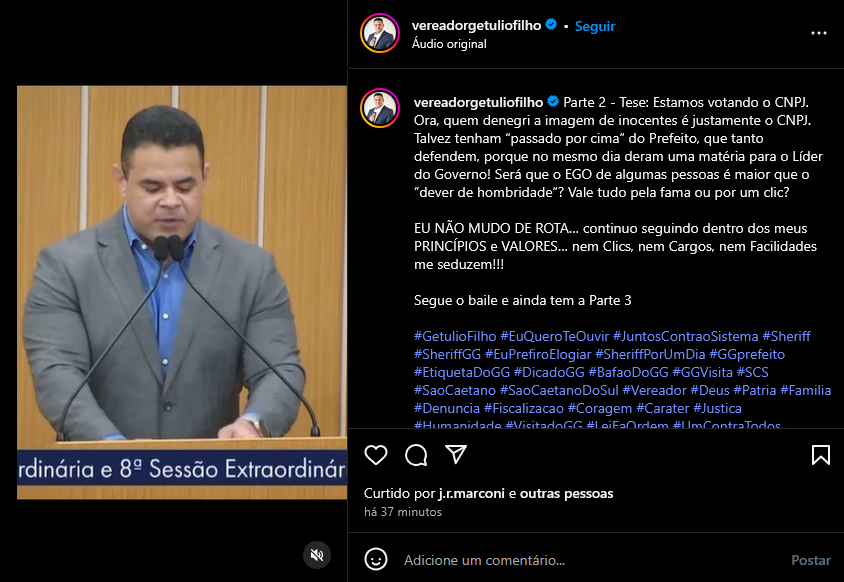The image size is (844, 582).
Task: Pause the video of the speaker
Action: tap(182, 292)
